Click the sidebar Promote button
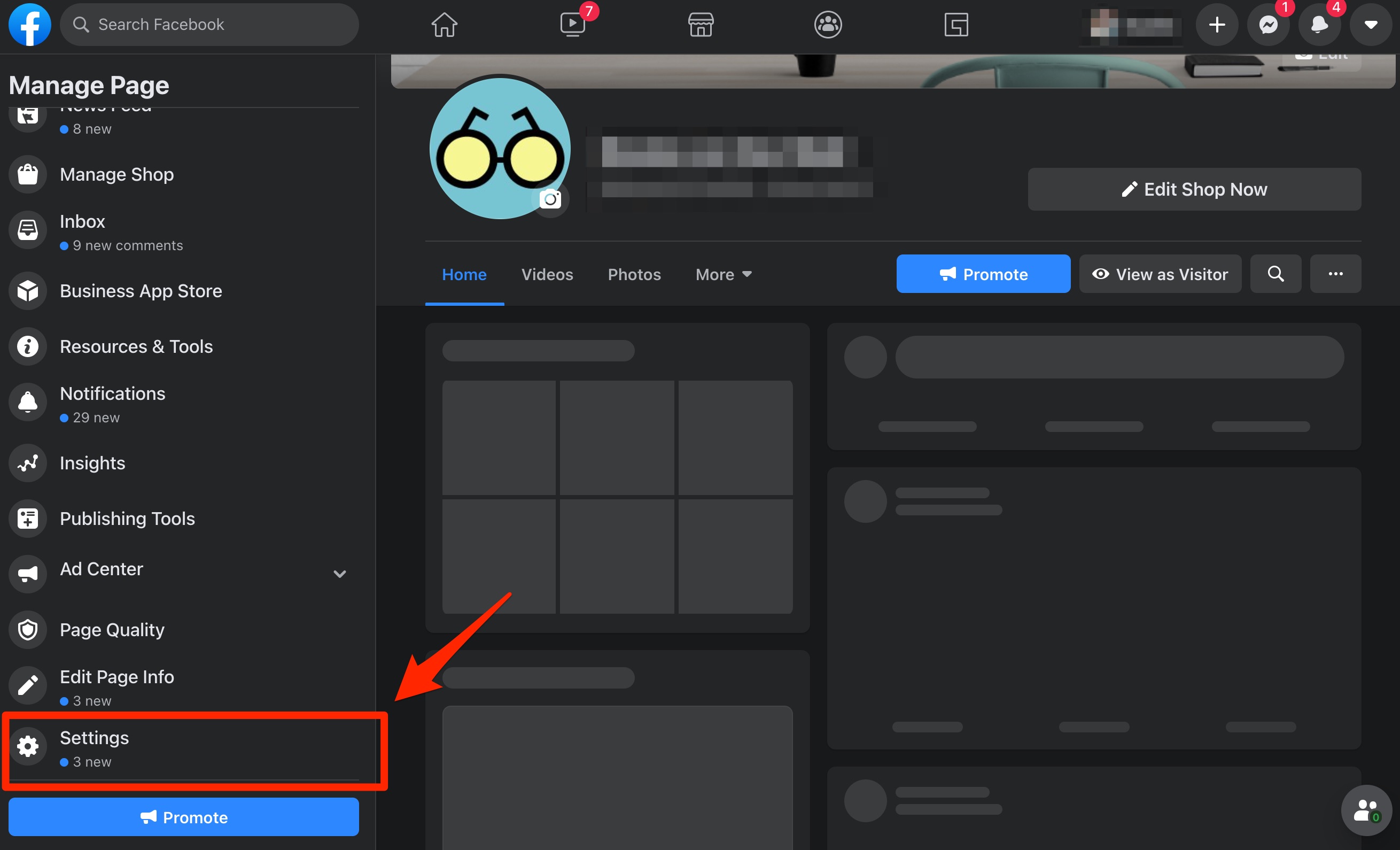1400x850 pixels. pos(183,817)
